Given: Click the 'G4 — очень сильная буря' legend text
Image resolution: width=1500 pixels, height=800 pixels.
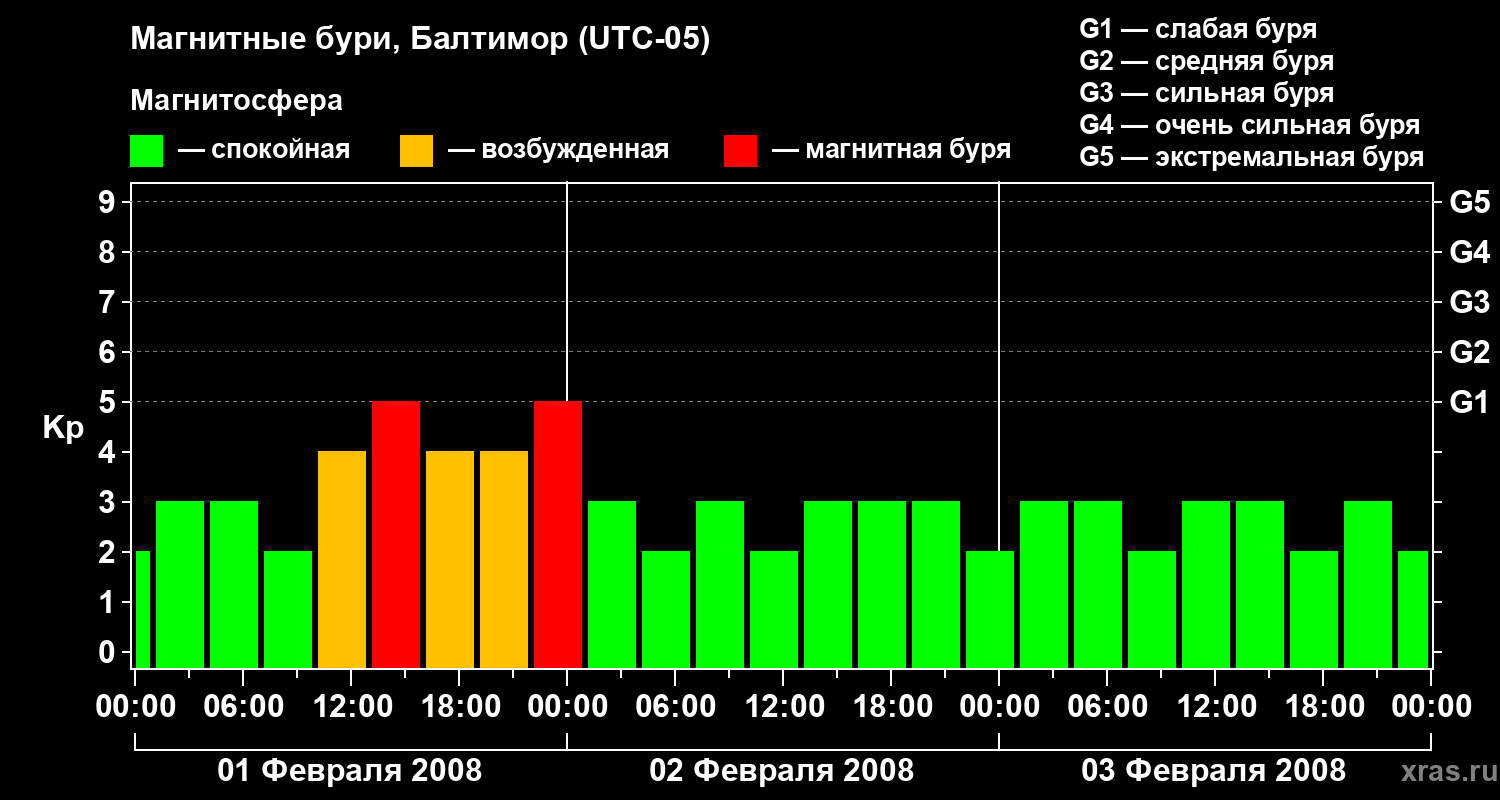Looking at the screenshot, I should coord(1249,125).
